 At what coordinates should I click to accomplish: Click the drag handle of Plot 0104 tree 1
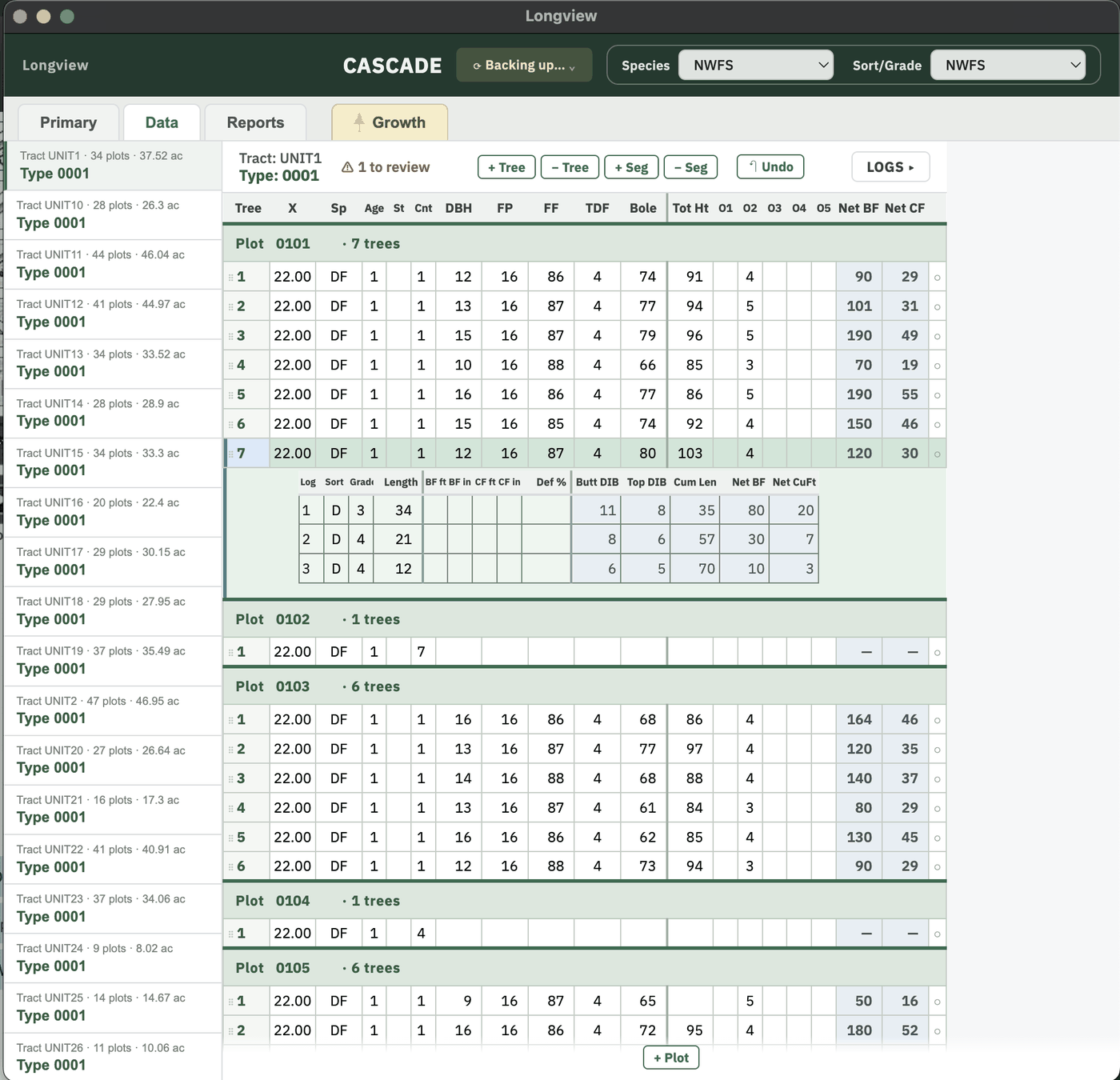[231, 934]
